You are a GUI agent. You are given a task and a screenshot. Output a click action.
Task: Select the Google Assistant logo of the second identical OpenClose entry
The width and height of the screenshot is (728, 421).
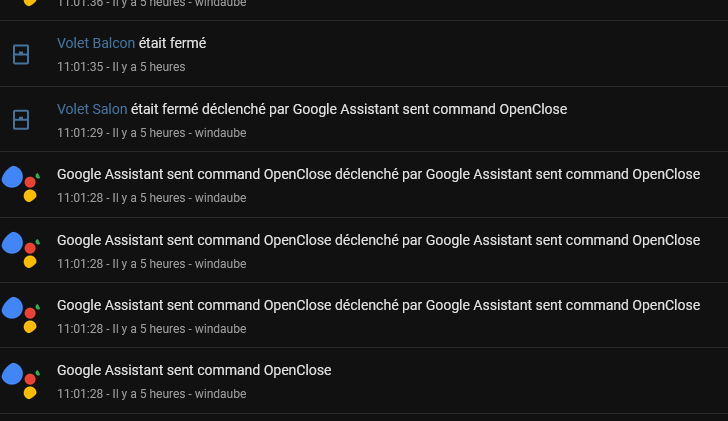21,250
